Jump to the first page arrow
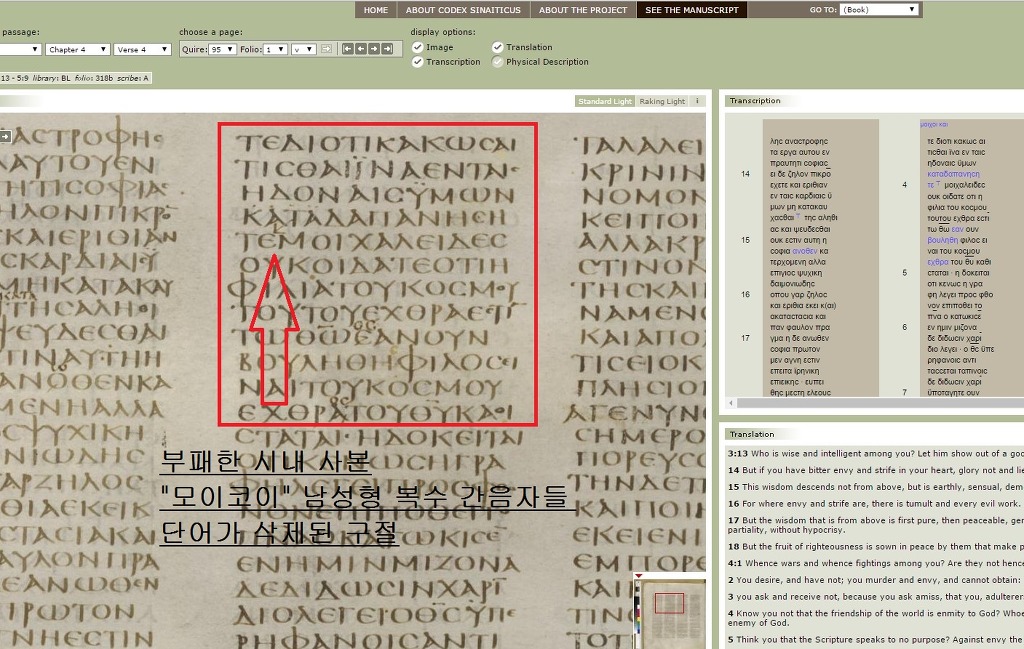1024x649 pixels. click(x=347, y=49)
